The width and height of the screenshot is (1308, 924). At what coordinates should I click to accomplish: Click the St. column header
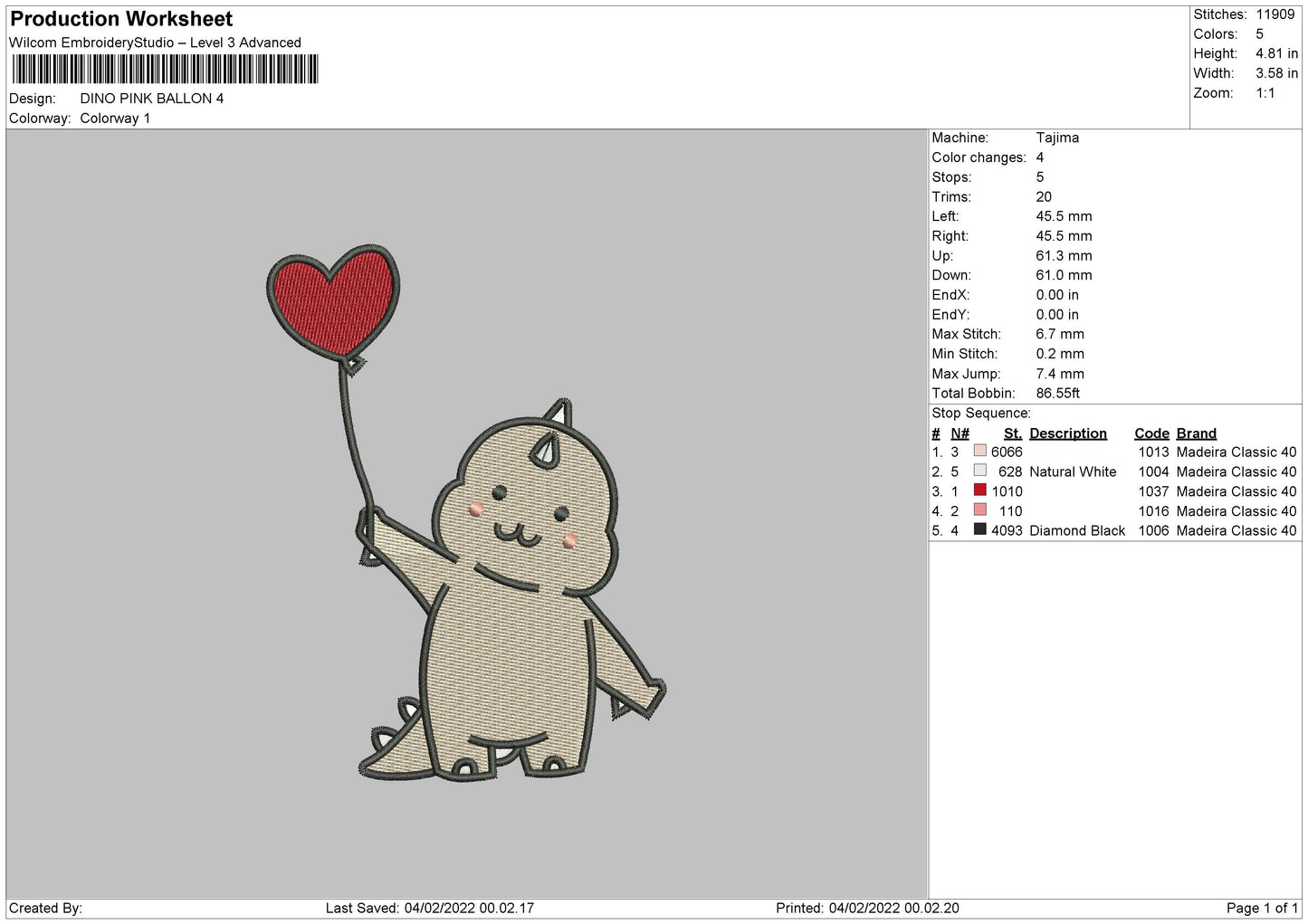point(1012,433)
